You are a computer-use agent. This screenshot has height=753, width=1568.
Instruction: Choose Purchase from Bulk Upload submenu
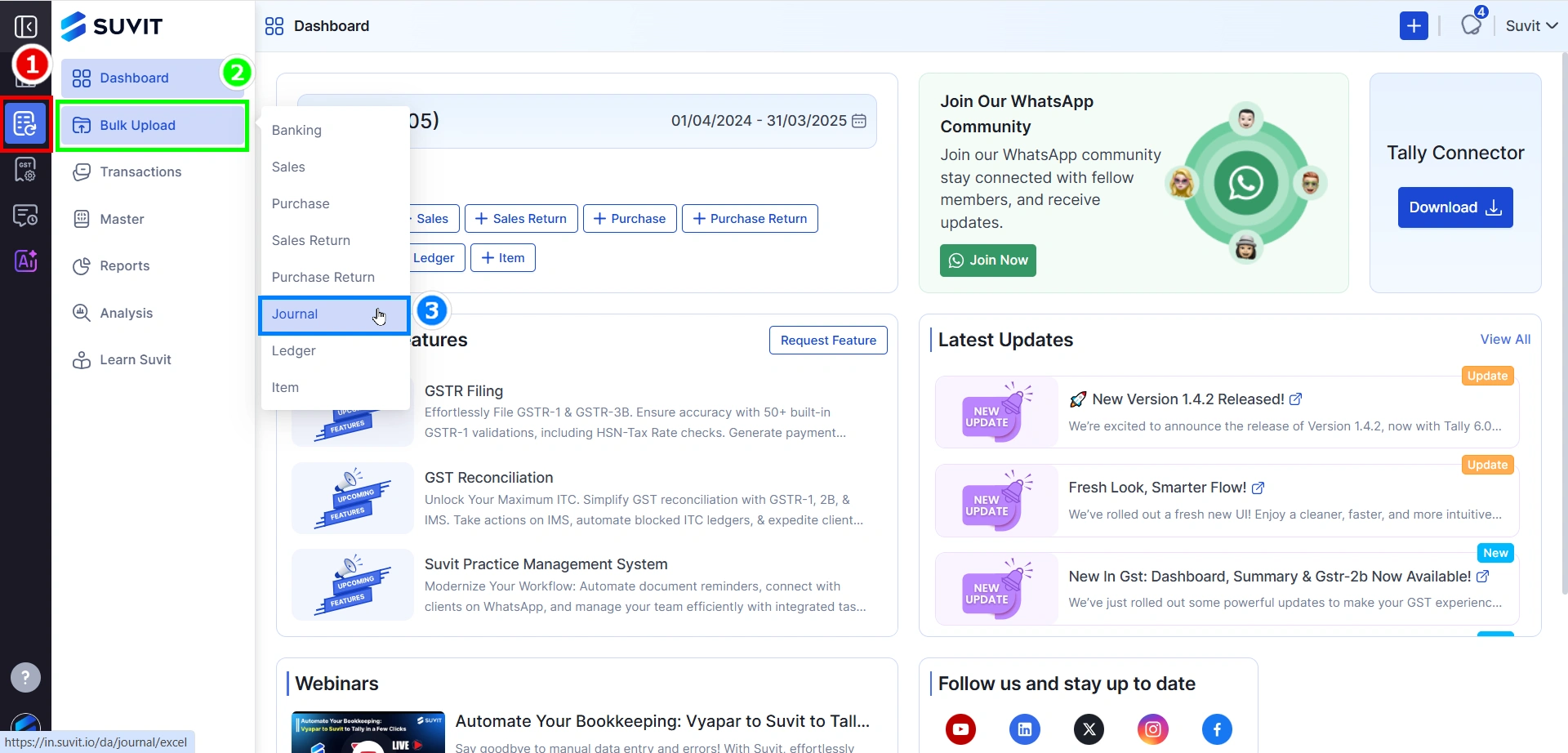pos(334,204)
